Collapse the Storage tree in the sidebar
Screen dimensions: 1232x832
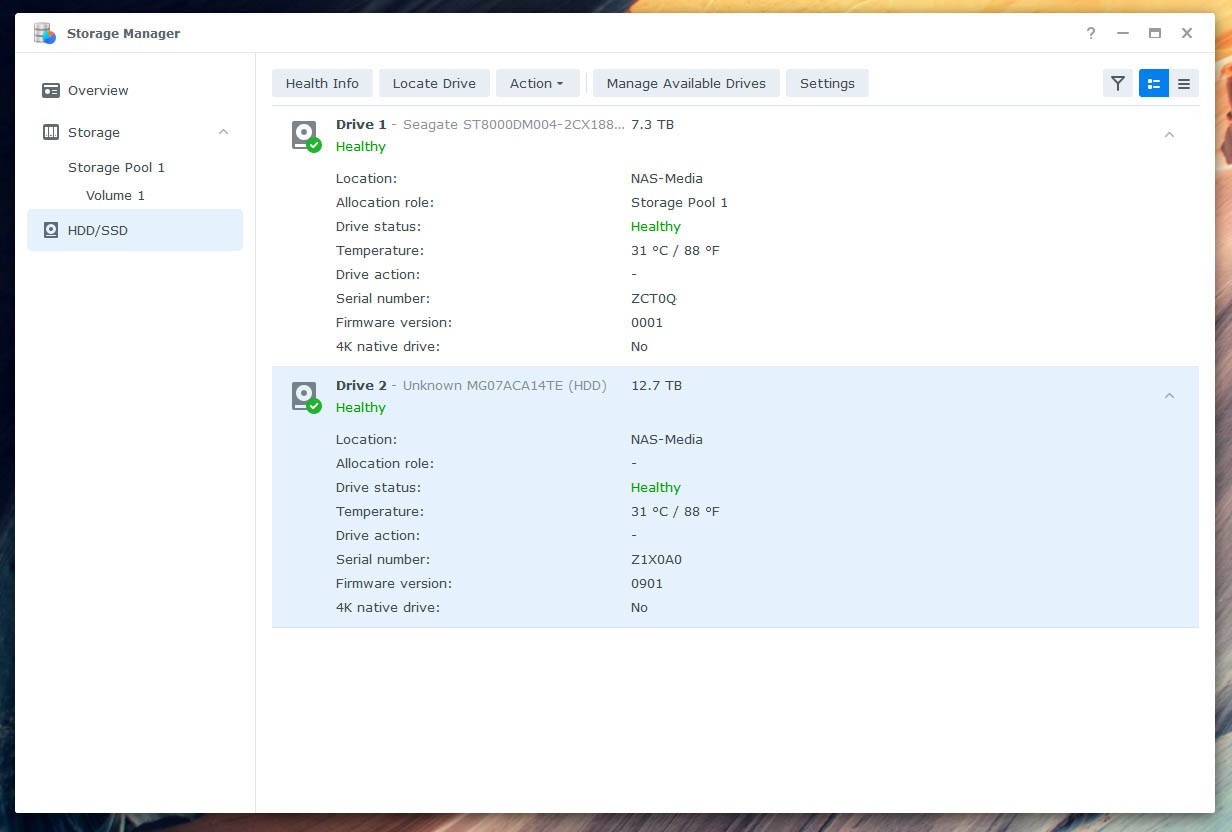tap(223, 132)
